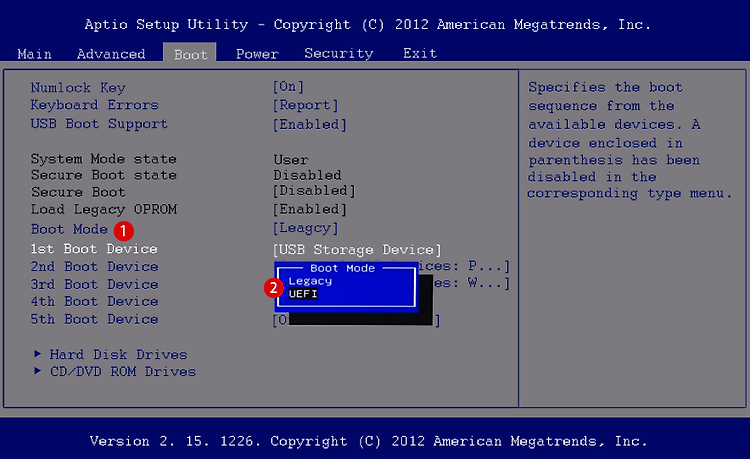The width and height of the screenshot is (750, 459).
Task: Switch to the Exit tab
Action: tap(419, 53)
